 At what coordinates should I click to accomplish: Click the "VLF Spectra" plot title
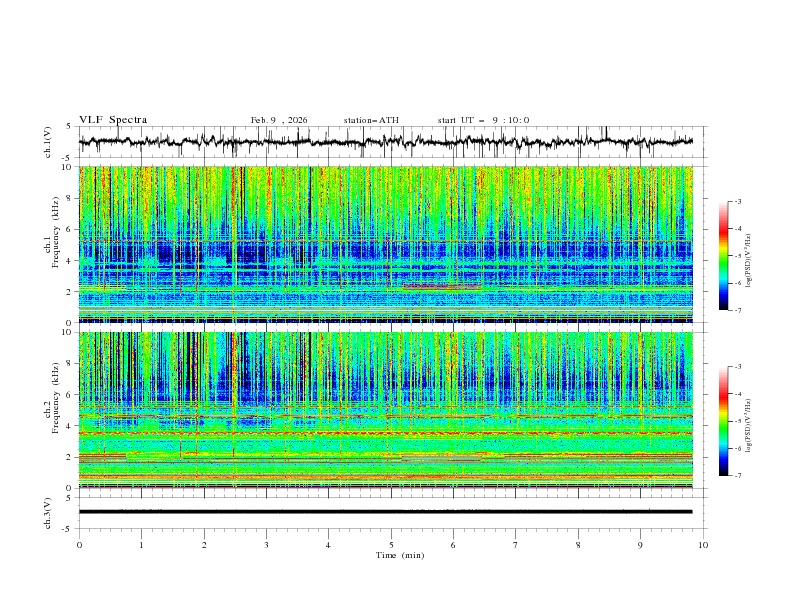pyautogui.click(x=113, y=120)
